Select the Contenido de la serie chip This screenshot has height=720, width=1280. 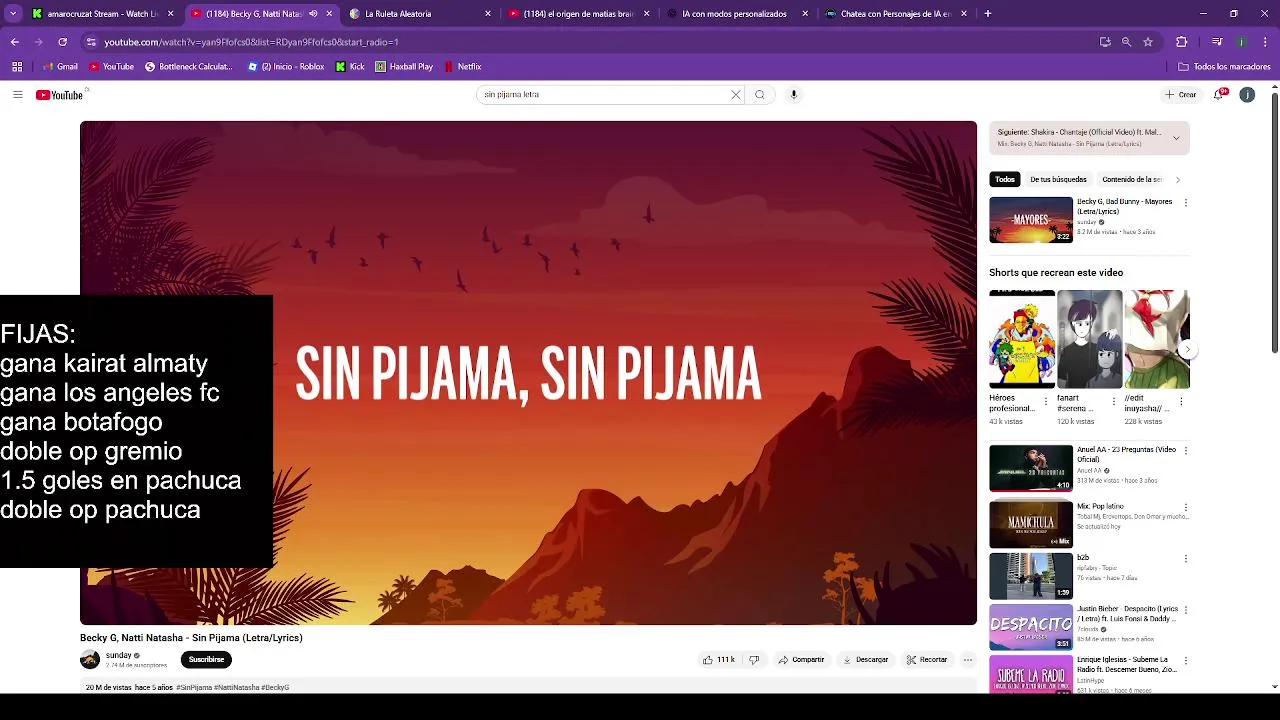click(1132, 180)
